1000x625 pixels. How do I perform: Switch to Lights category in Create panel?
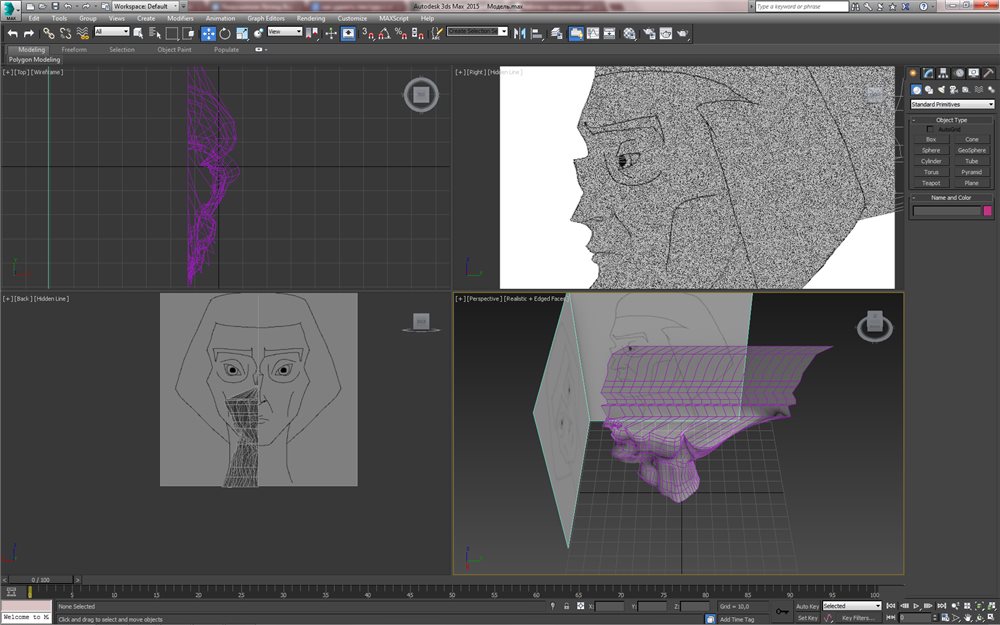click(x=942, y=90)
